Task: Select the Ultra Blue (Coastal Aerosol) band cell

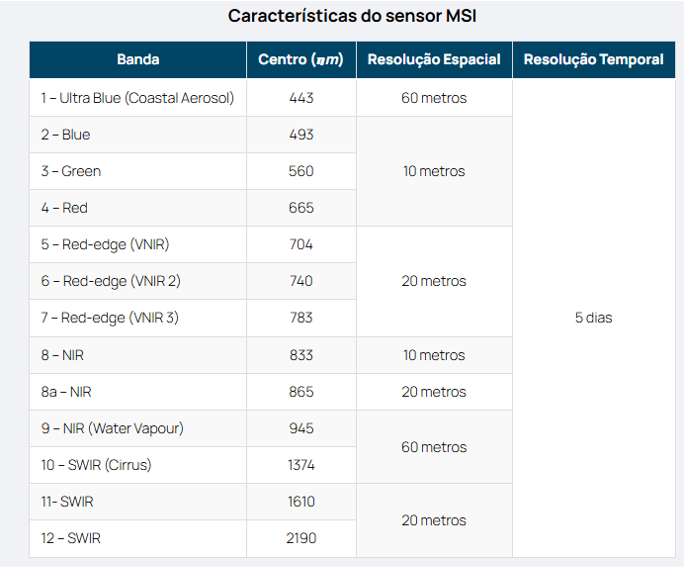Action: click(138, 98)
